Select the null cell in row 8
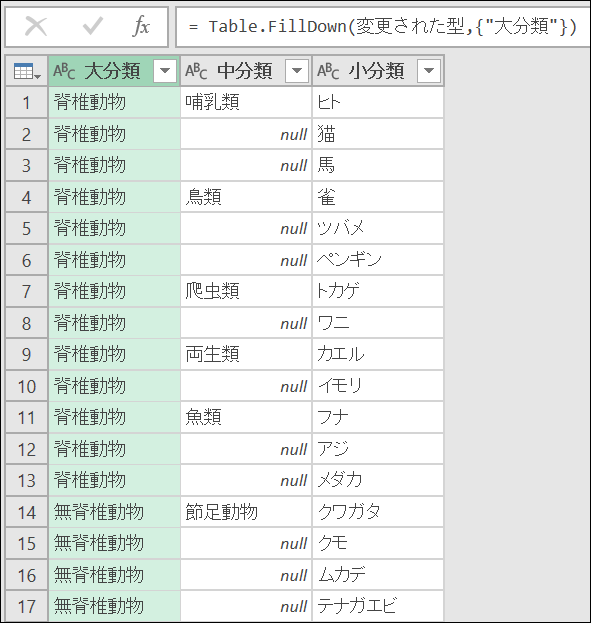This screenshot has width=591, height=623. 246,323
